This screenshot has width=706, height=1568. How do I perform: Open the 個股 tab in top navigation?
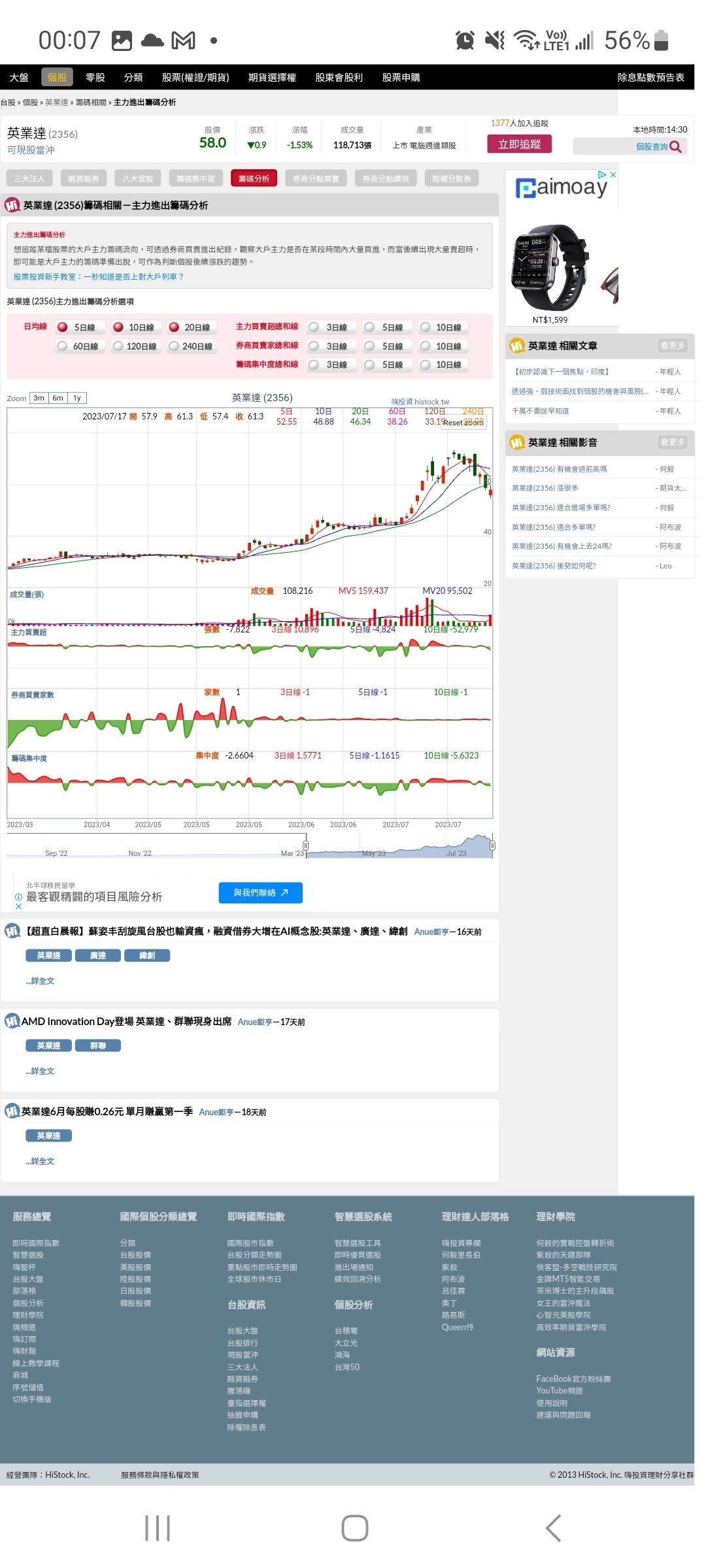click(x=57, y=77)
